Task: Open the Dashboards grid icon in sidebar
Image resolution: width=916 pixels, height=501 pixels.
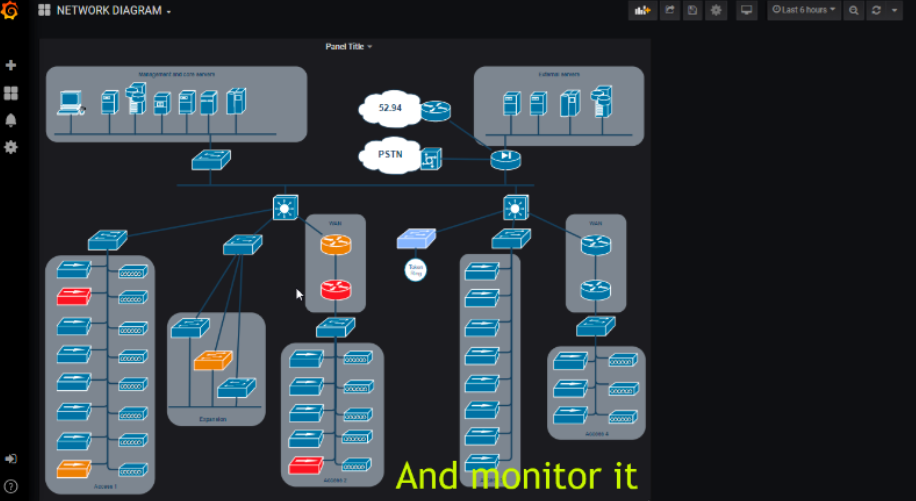Action: click(x=11, y=93)
